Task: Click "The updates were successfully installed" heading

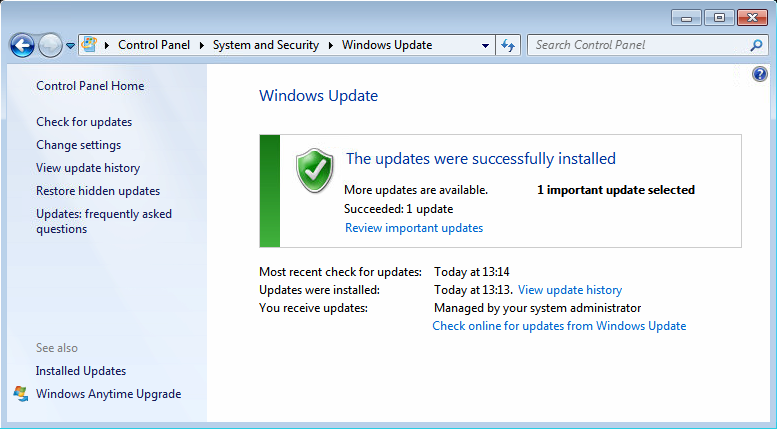Action: point(481,159)
